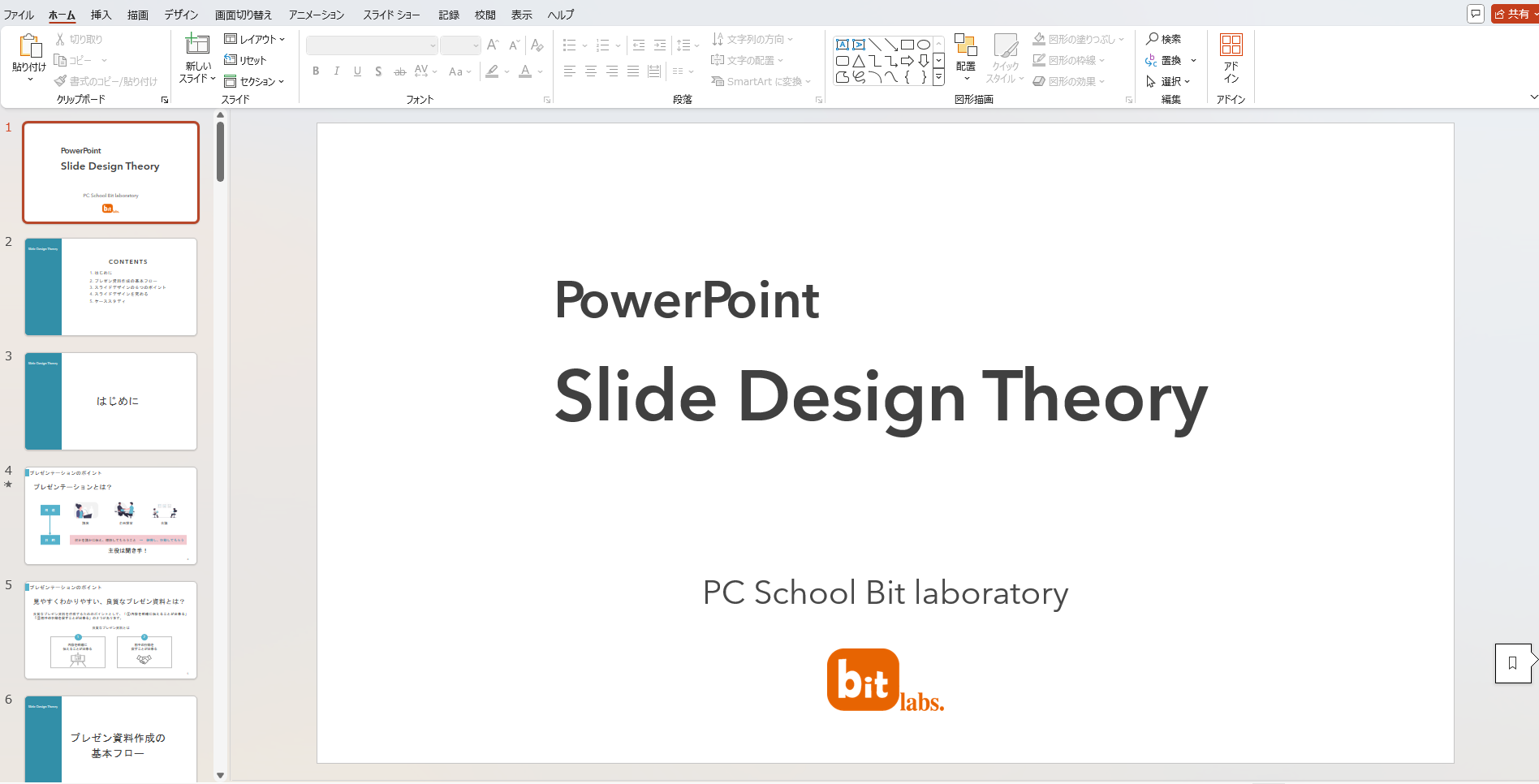Clear all formatting with the eraser A icon
The image size is (1539, 784).
pyautogui.click(x=537, y=45)
